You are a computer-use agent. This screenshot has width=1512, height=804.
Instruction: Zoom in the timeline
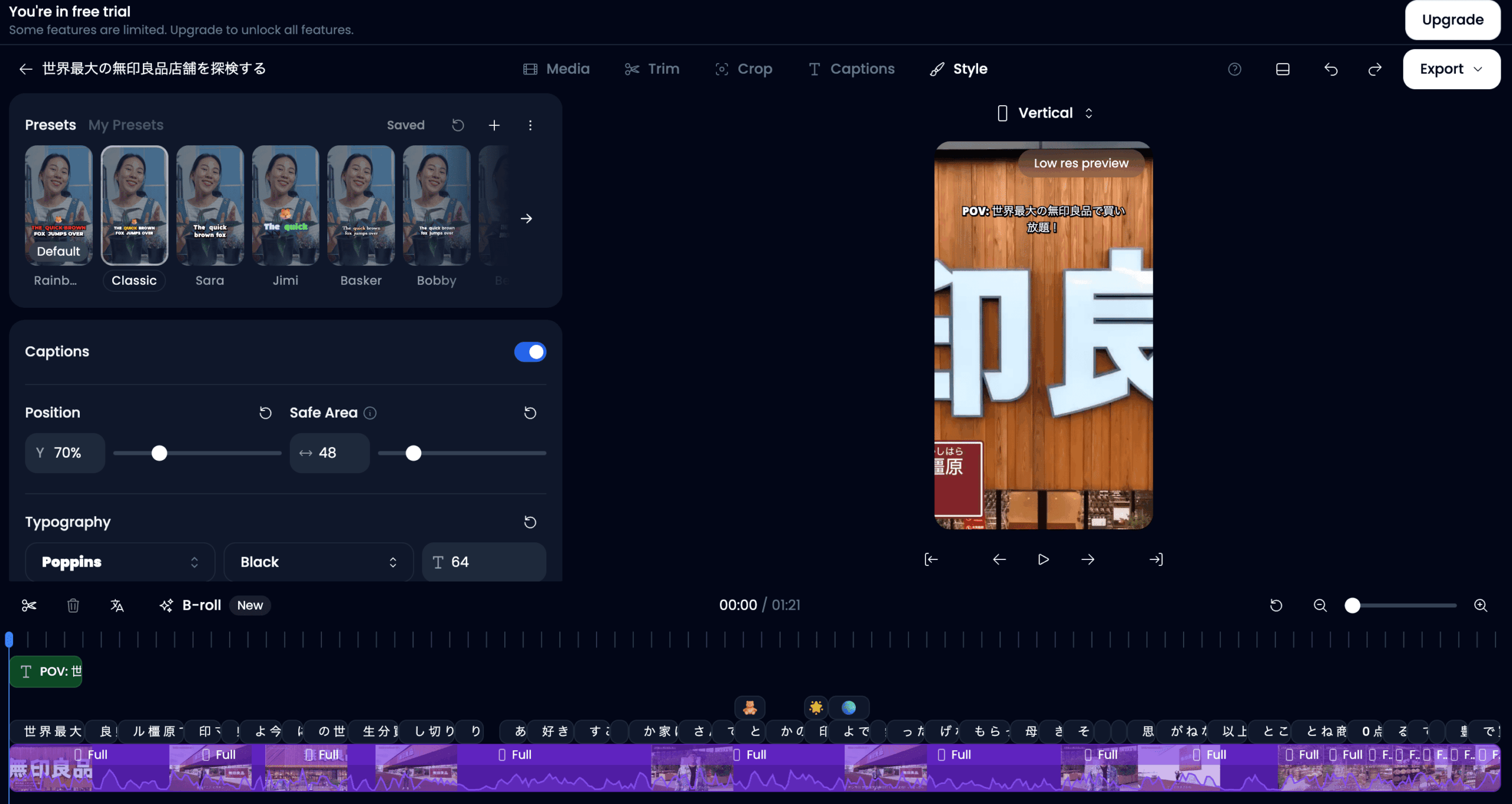click(x=1481, y=606)
